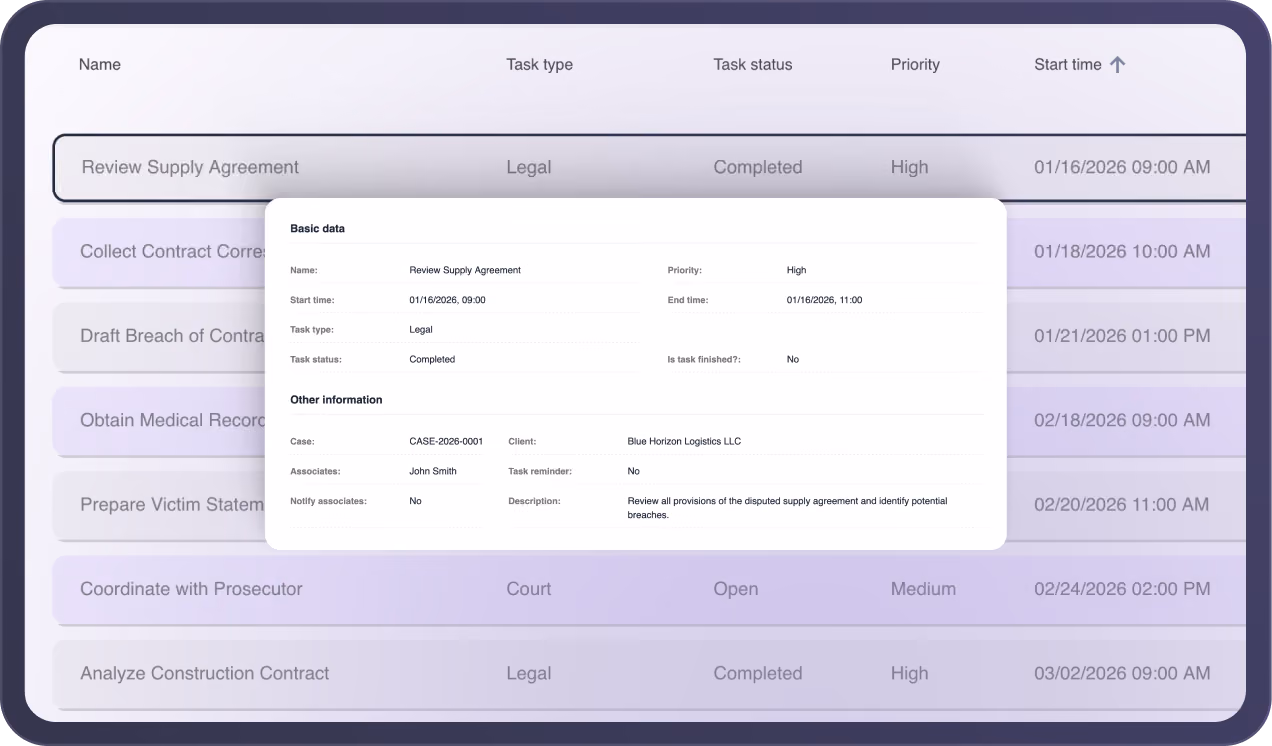Click the 02/20/2026 11:00 AM start time
1272x746 pixels.
point(1122,505)
